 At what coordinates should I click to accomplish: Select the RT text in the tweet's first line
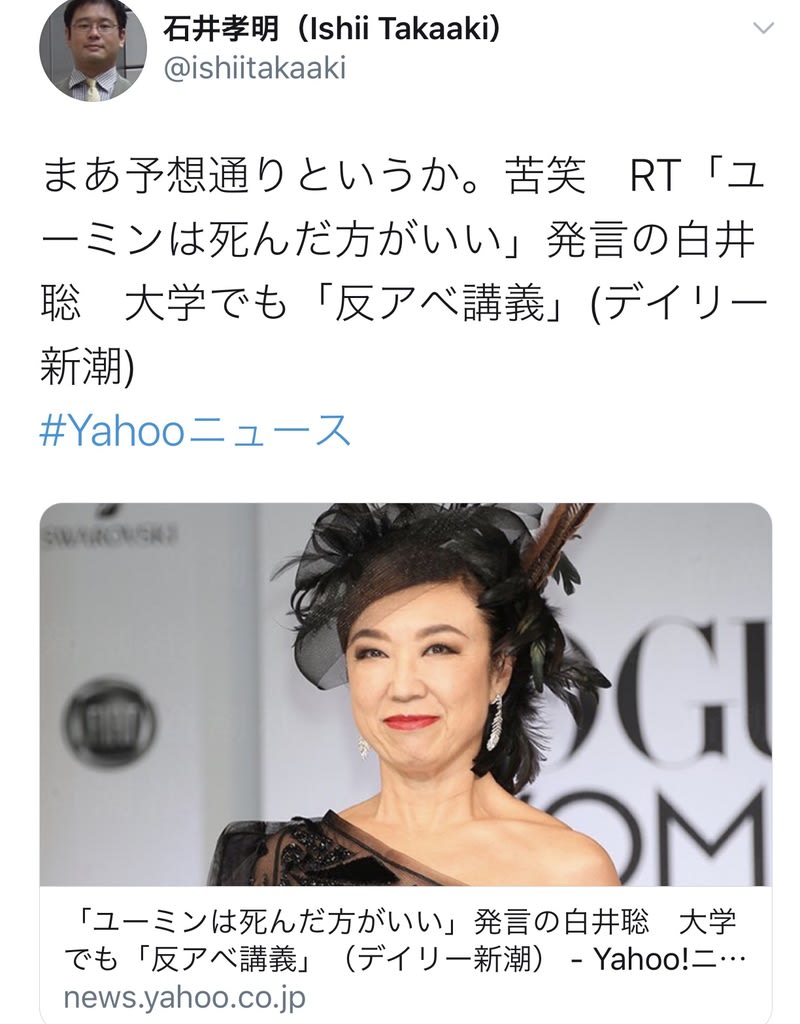pos(655,176)
